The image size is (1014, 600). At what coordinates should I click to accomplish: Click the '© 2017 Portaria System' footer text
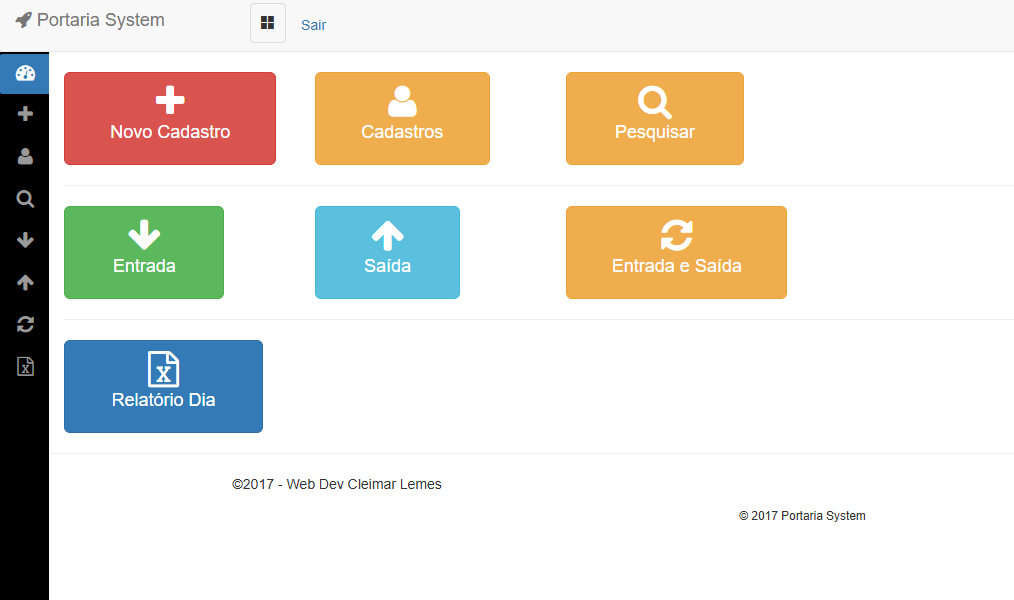pos(802,516)
